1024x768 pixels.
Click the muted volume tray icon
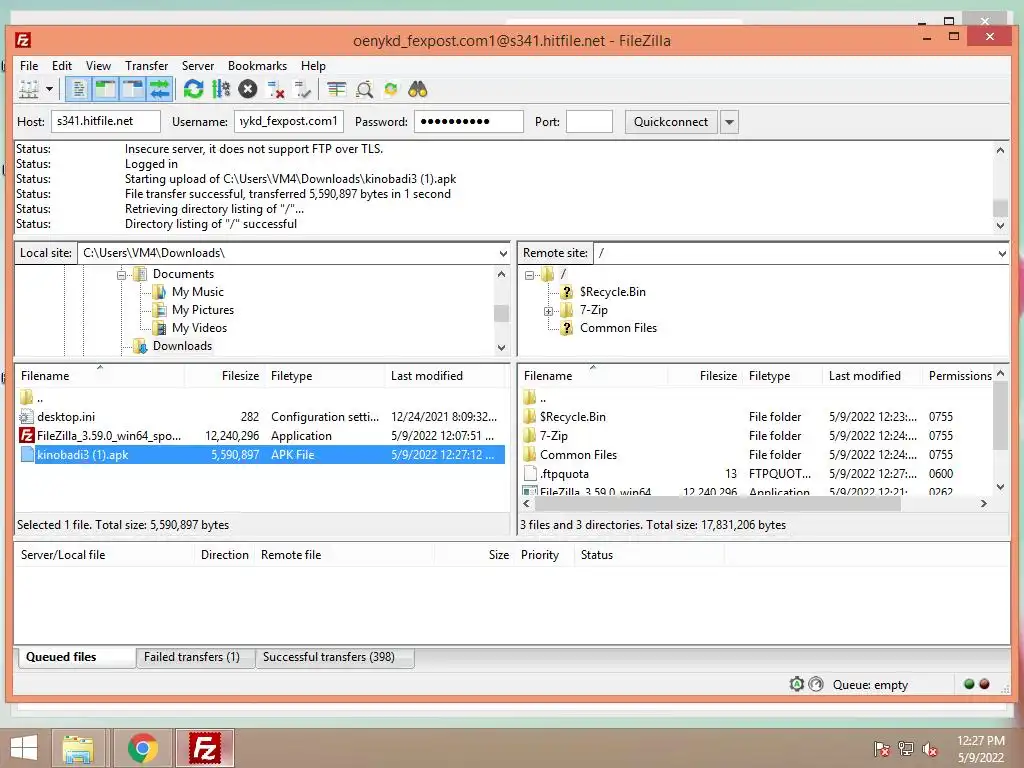tap(930, 749)
